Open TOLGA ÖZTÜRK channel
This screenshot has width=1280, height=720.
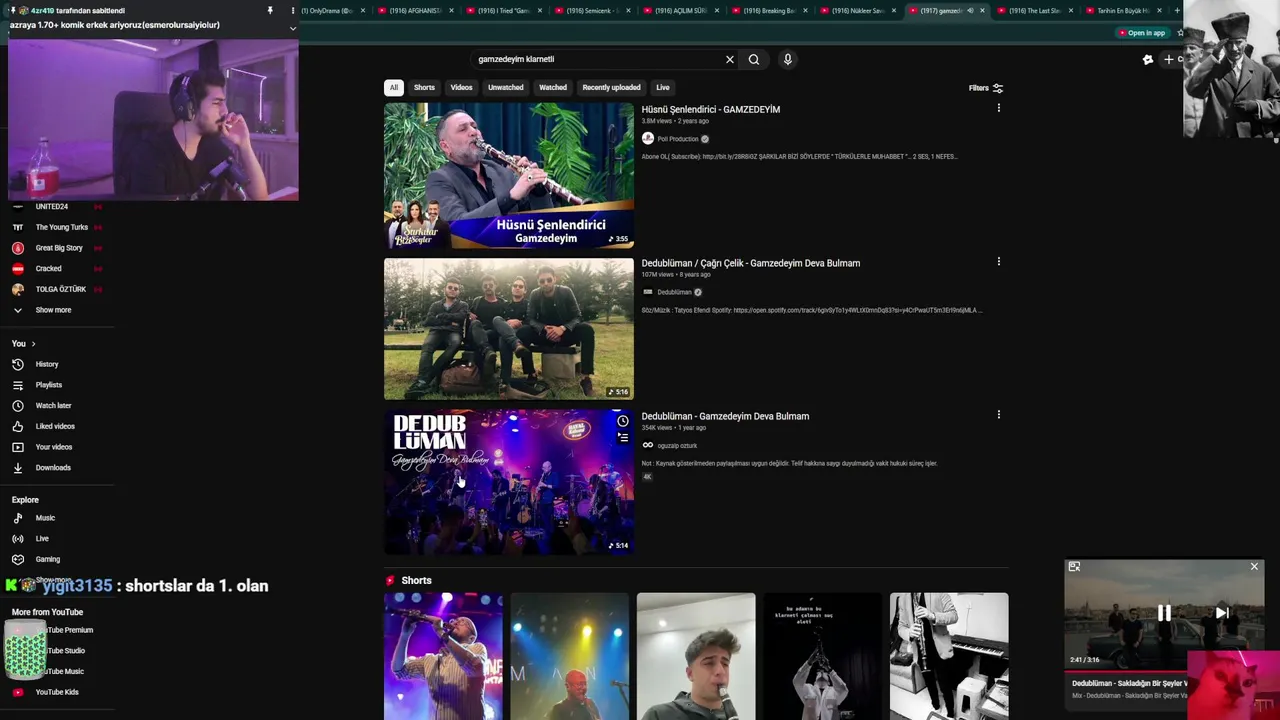(x=60, y=289)
